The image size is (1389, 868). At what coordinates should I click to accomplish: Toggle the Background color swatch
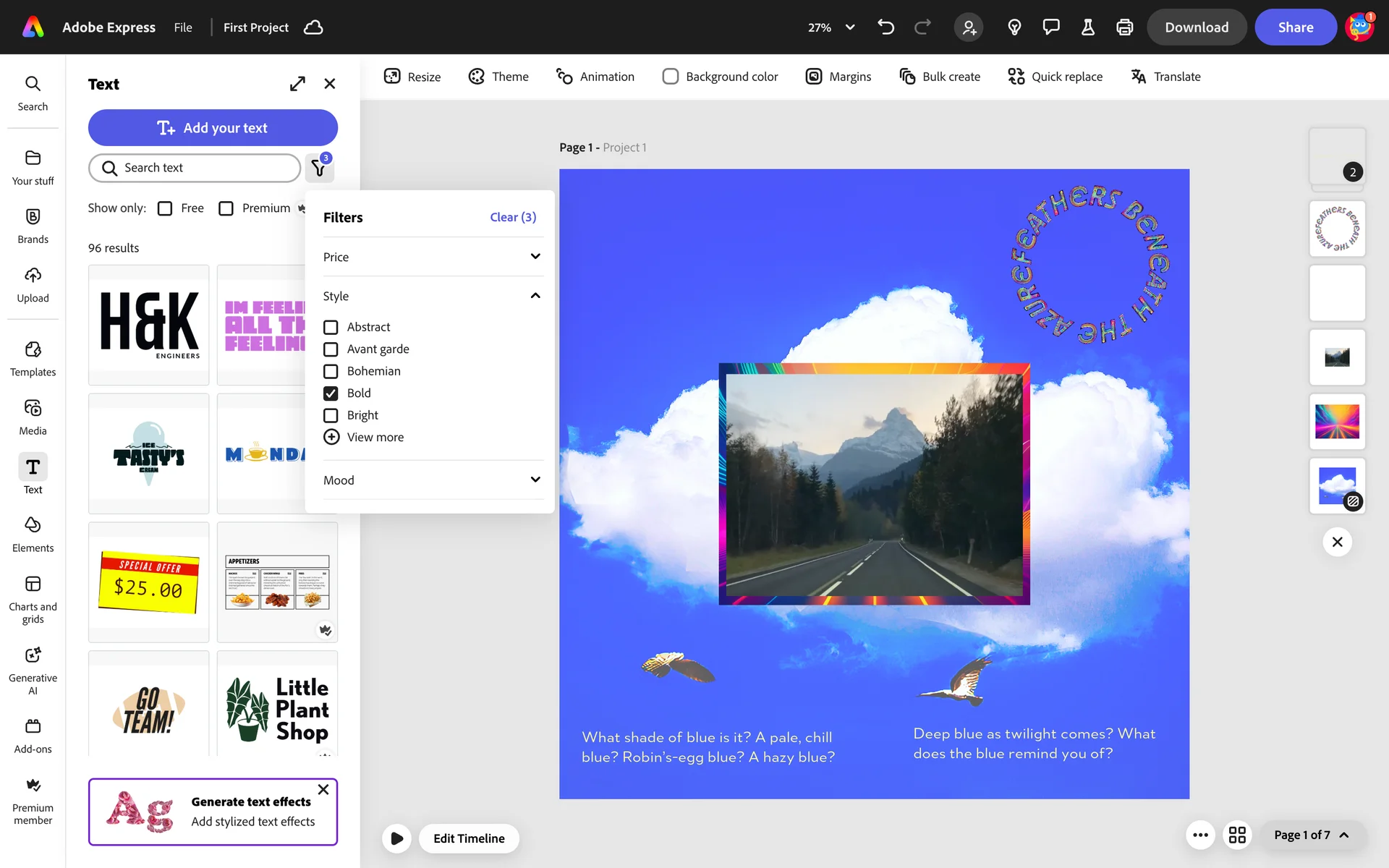pos(671,77)
